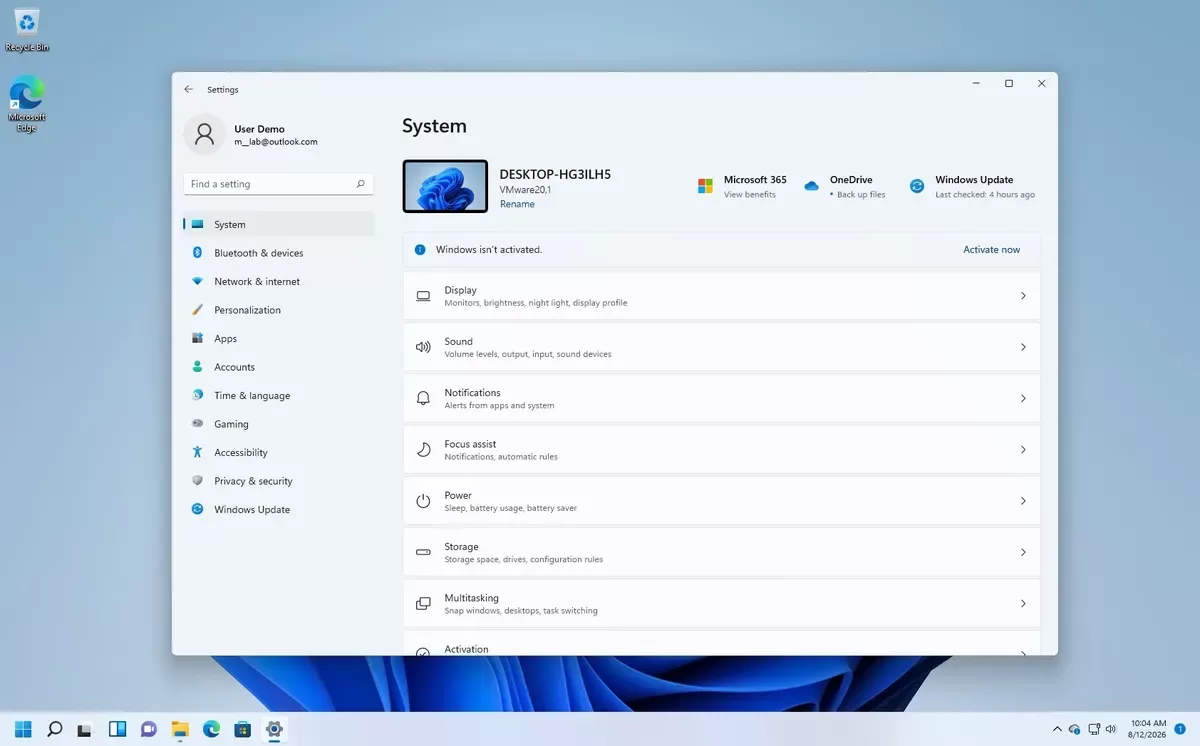Open Recycle Bin desktop icon

[27, 30]
